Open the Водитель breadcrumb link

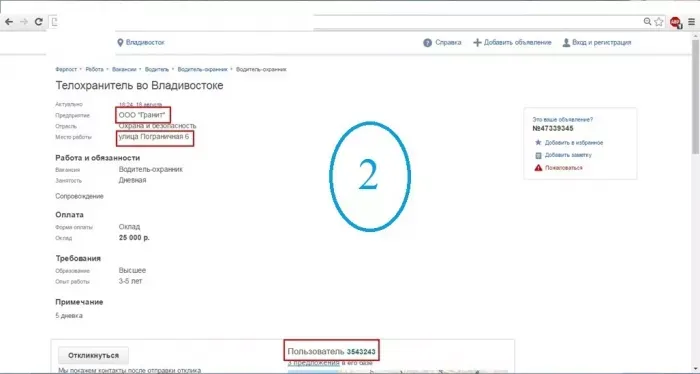[x=157, y=69]
